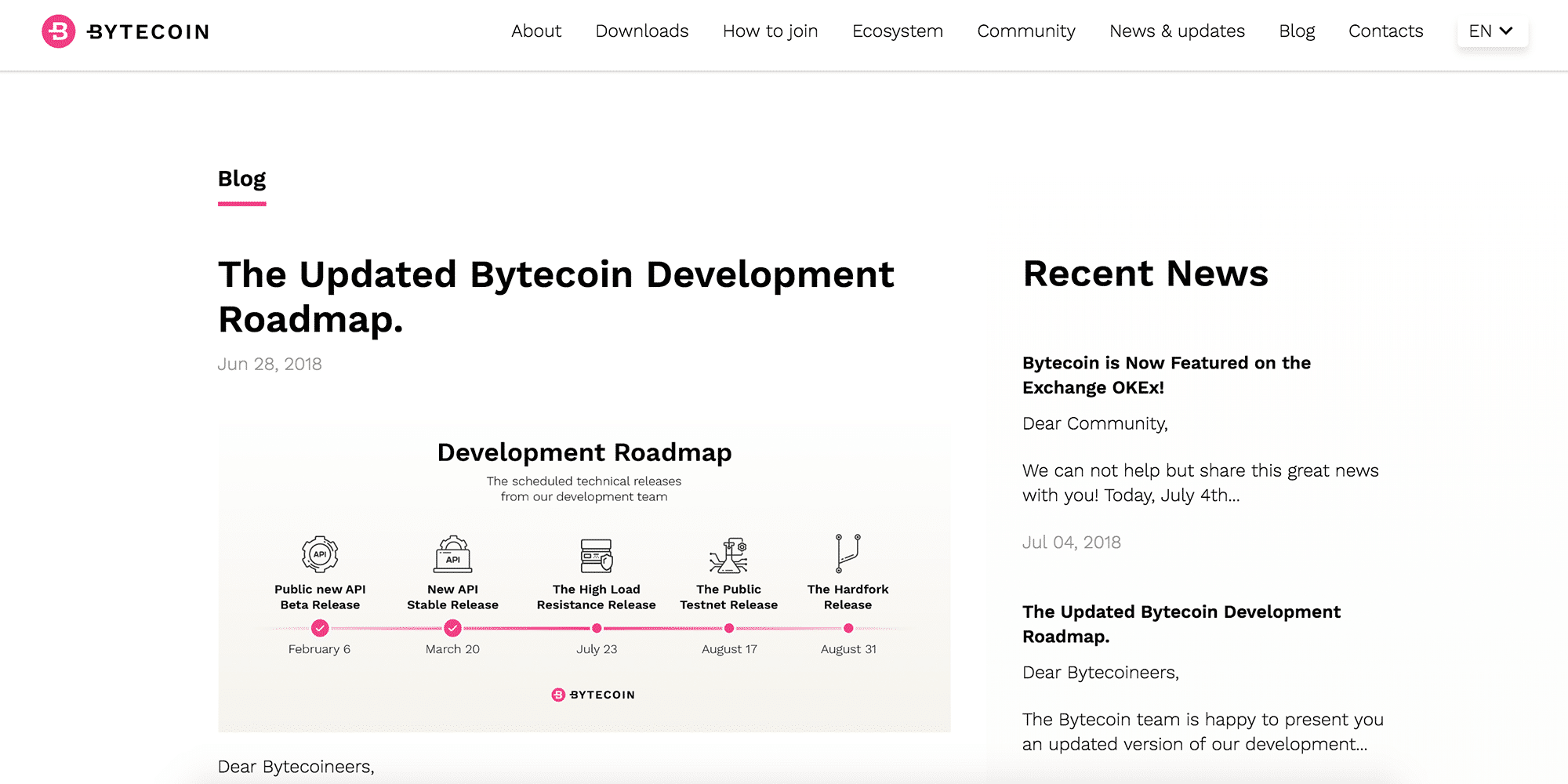Screen dimensions: 1568x784
Task: Click the August 17 date label
Action: click(729, 649)
